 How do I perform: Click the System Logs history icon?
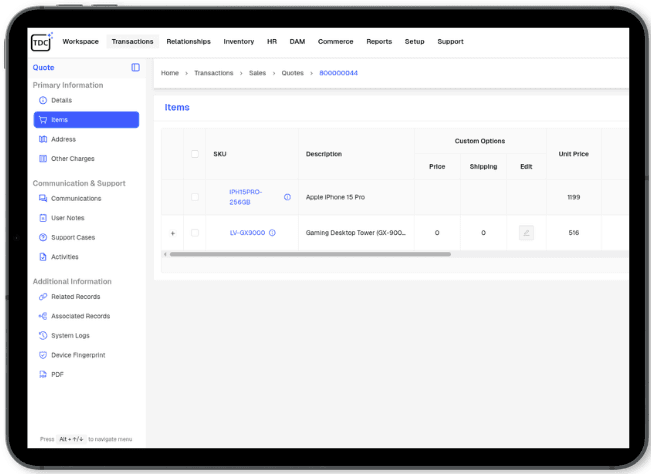tap(43, 335)
